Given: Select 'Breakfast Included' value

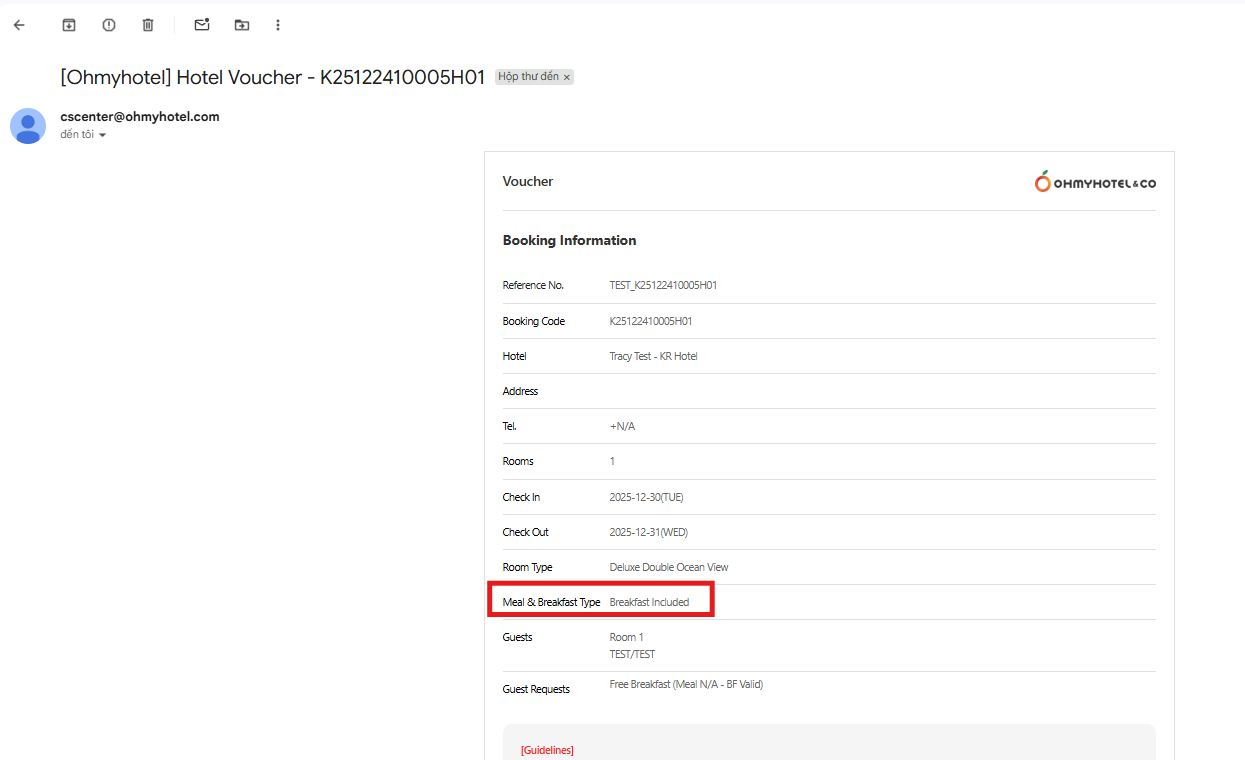Looking at the screenshot, I should point(650,602).
